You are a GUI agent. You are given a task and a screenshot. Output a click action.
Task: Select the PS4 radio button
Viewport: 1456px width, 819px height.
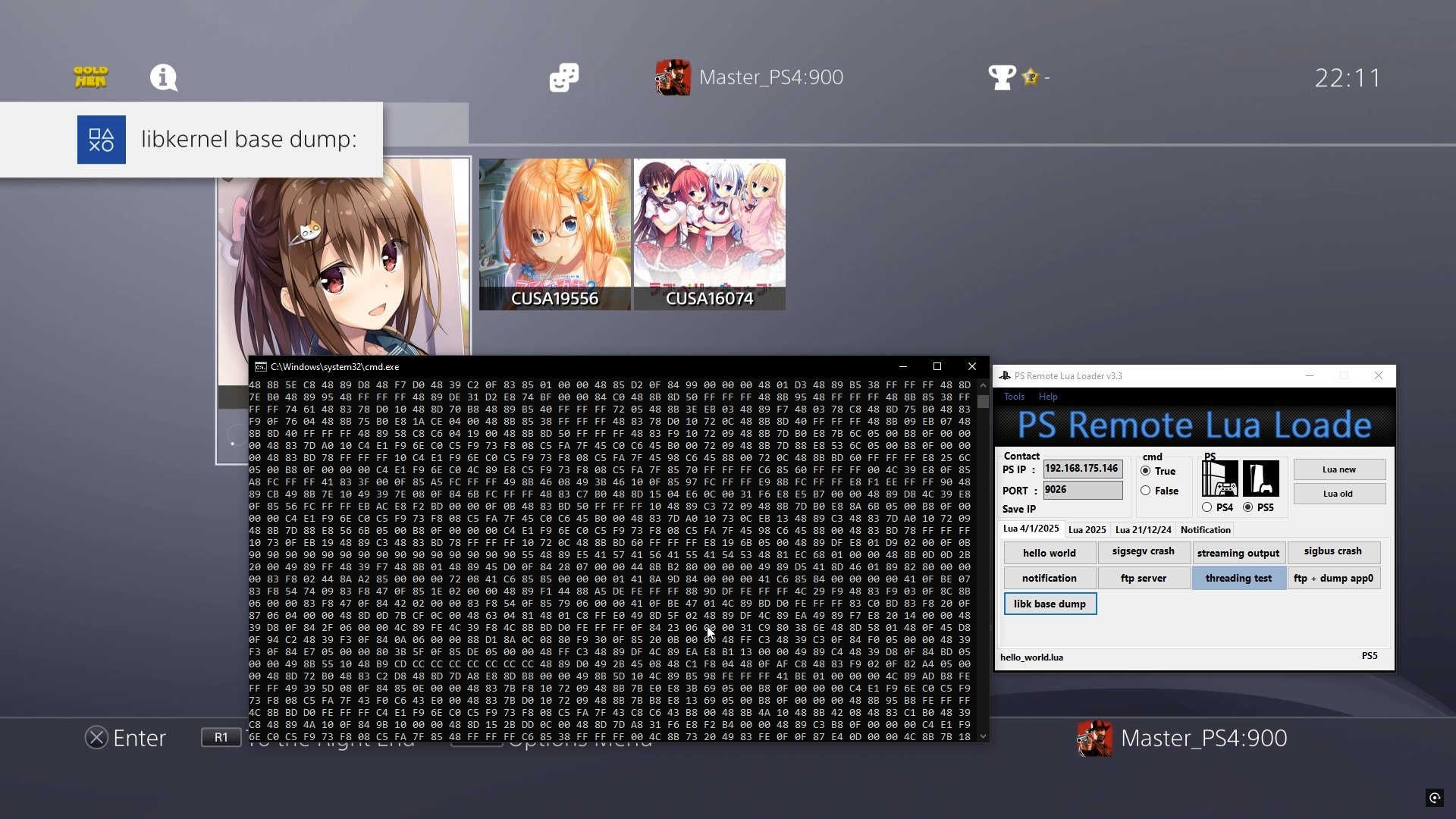[1207, 507]
